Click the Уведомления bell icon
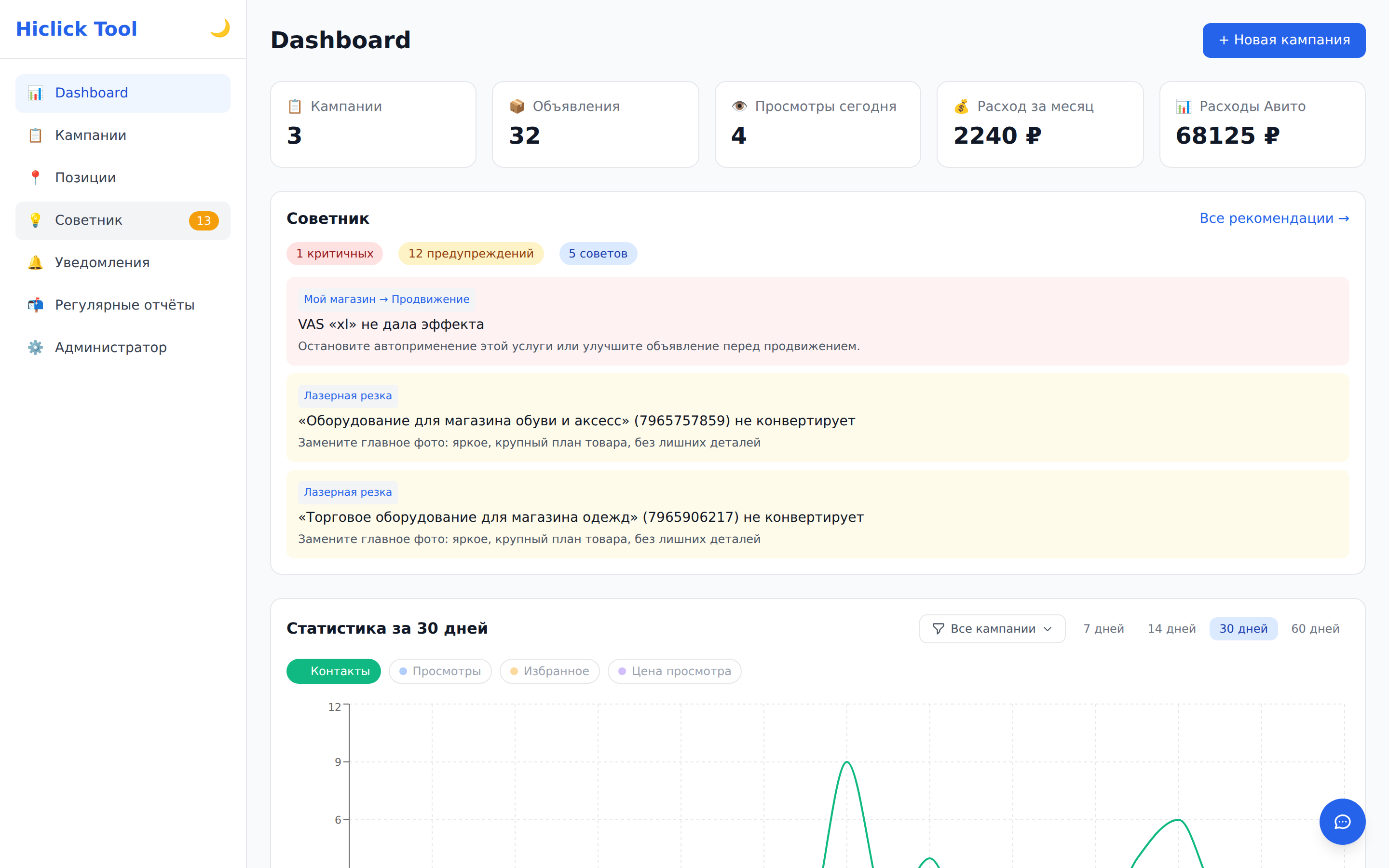The width and height of the screenshot is (1389, 868). tap(36, 263)
